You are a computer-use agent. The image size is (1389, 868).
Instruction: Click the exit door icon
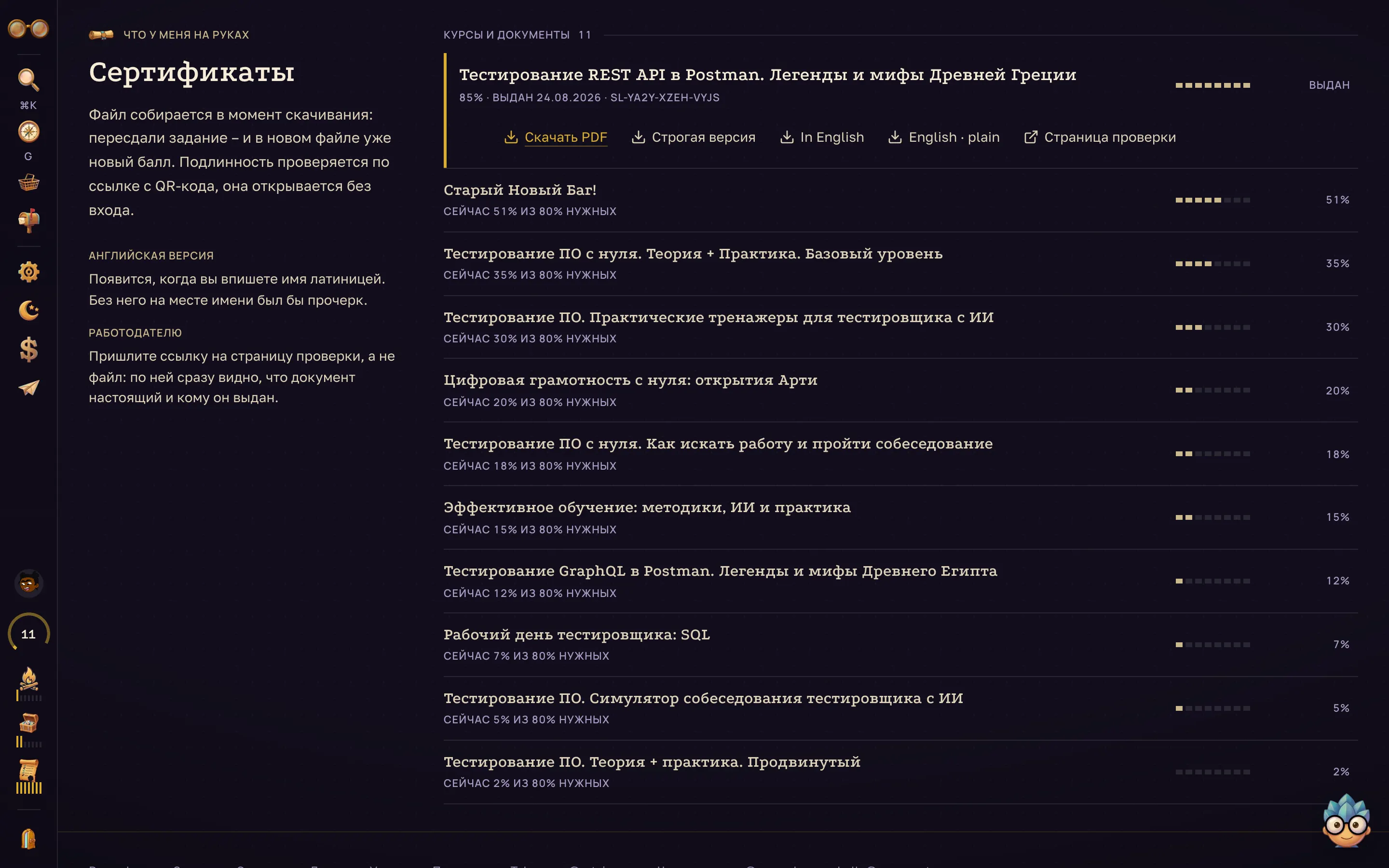pos(28,839)
